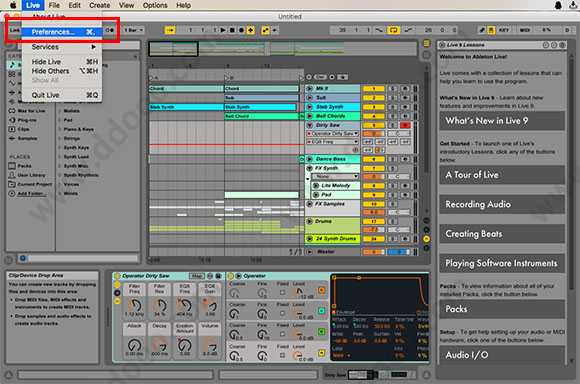Disarm the red Dirty Saw record arm button
580x384 pixels.
pos(405,125)
